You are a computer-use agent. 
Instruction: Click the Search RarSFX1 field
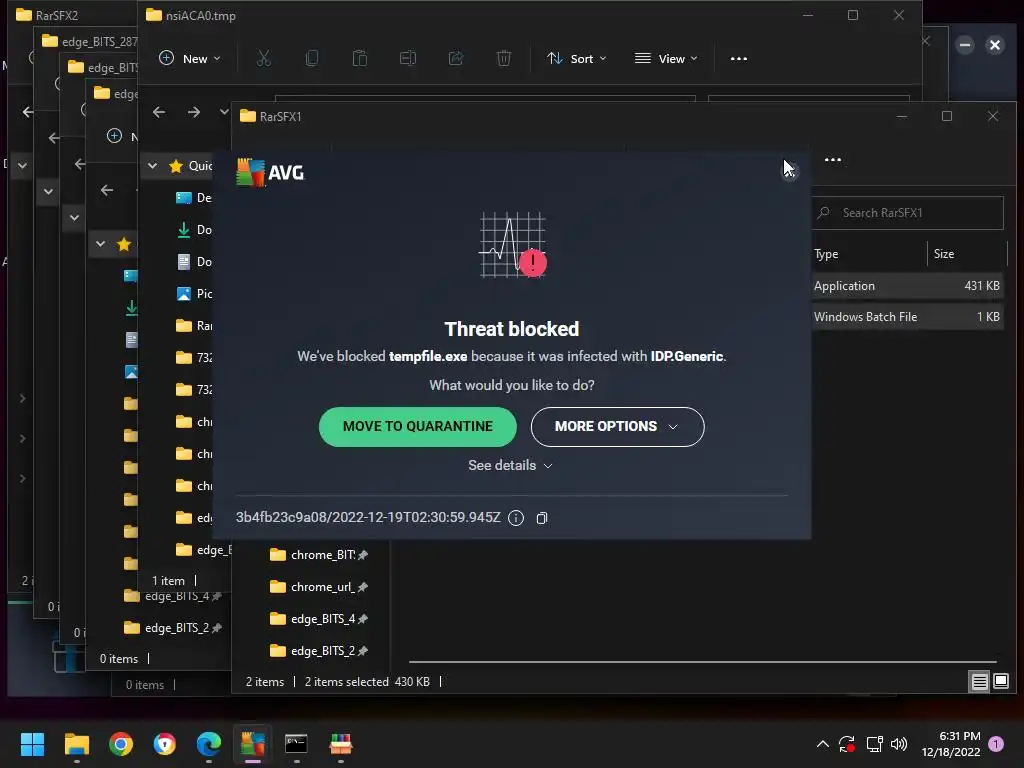(x=908, y=213)
